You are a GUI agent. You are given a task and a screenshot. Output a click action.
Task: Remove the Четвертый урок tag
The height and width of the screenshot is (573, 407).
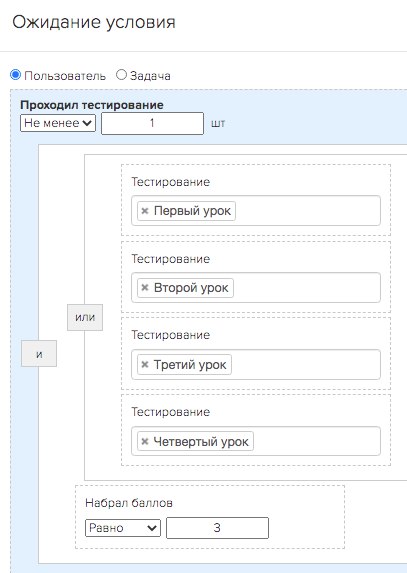[x=145, y=441]
